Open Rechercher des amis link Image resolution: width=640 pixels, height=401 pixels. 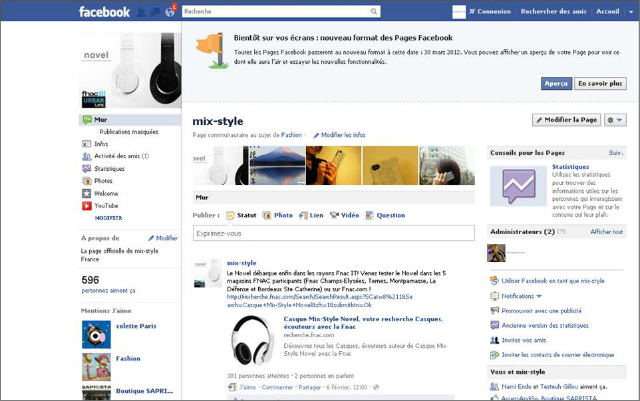553,12
